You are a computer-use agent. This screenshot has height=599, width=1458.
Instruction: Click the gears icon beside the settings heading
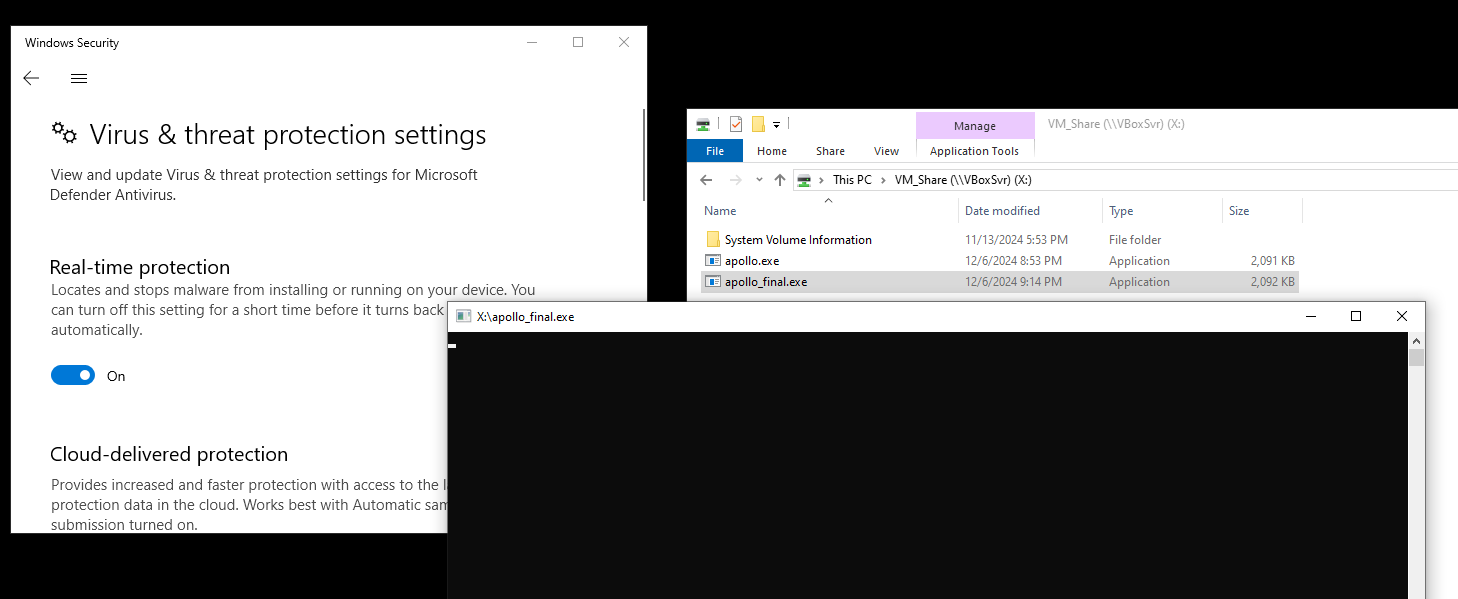click(x=64, y=133)
